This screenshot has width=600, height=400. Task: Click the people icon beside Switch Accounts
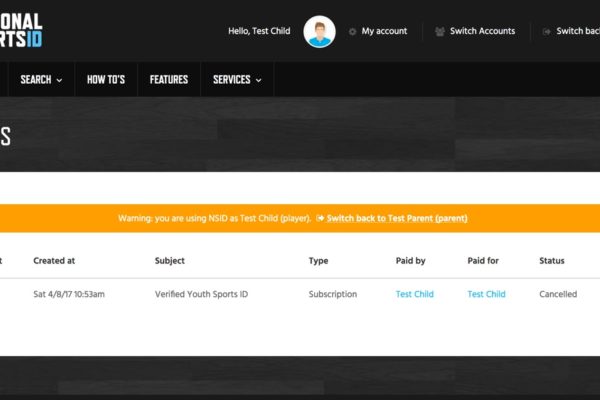click(440, 31)
